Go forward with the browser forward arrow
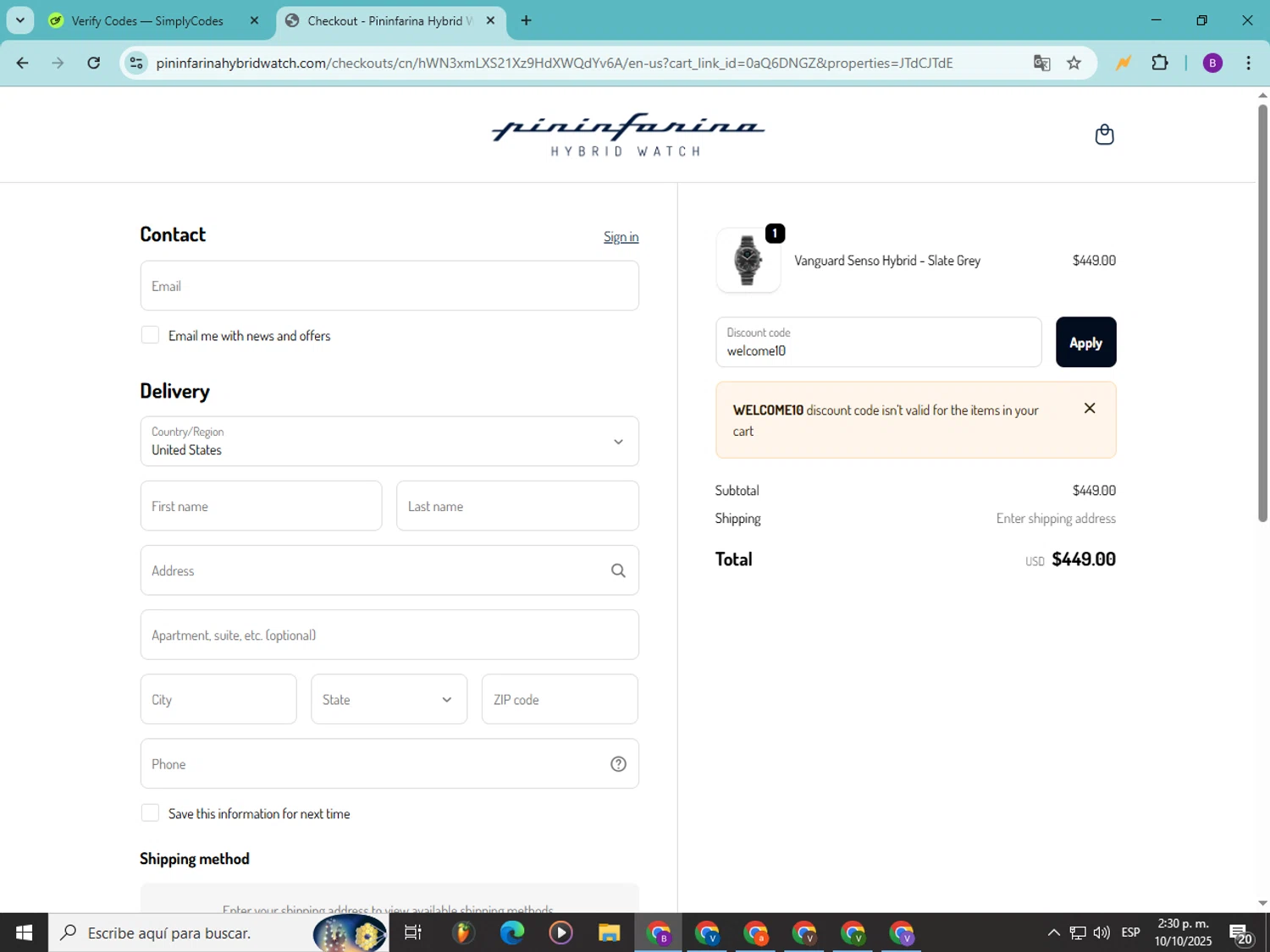This screenshot has height=952, width=1270. point(58,63)
